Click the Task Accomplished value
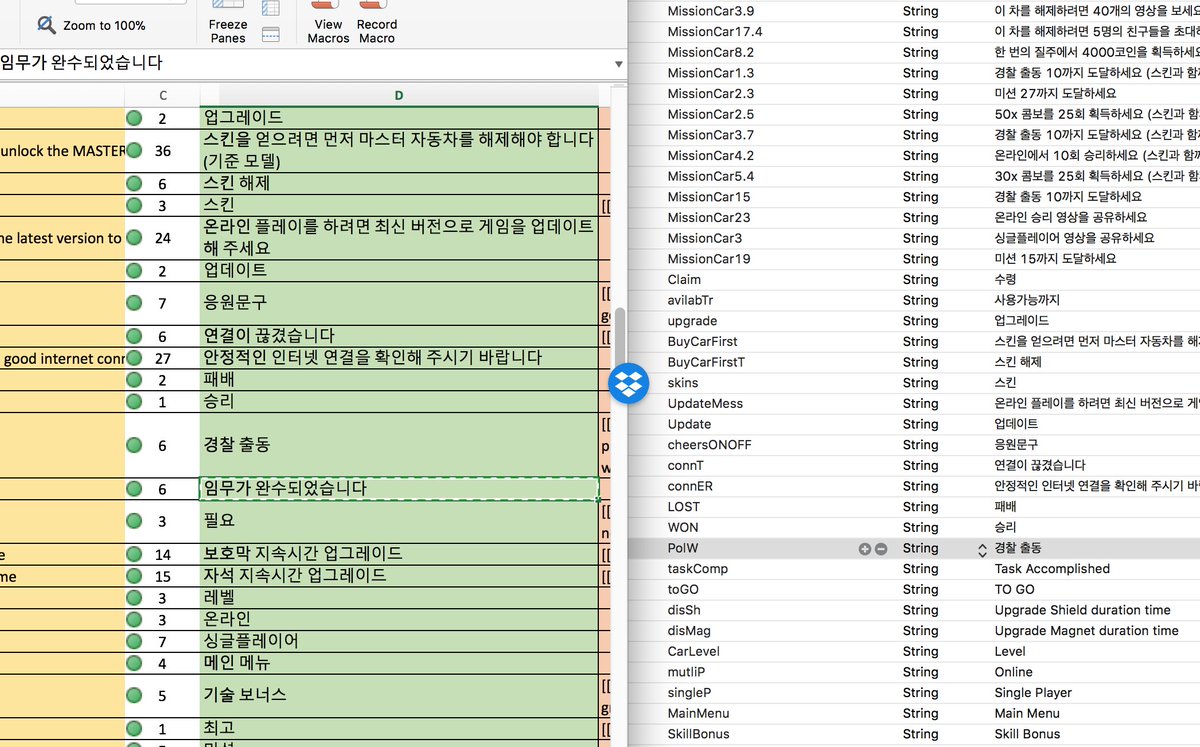 point(1052,569)
